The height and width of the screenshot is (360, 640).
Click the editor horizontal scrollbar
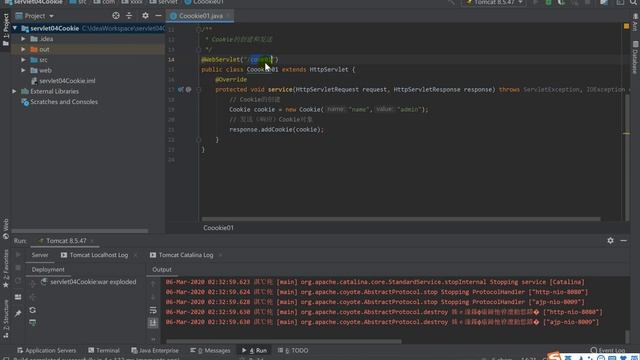point(401,219)
